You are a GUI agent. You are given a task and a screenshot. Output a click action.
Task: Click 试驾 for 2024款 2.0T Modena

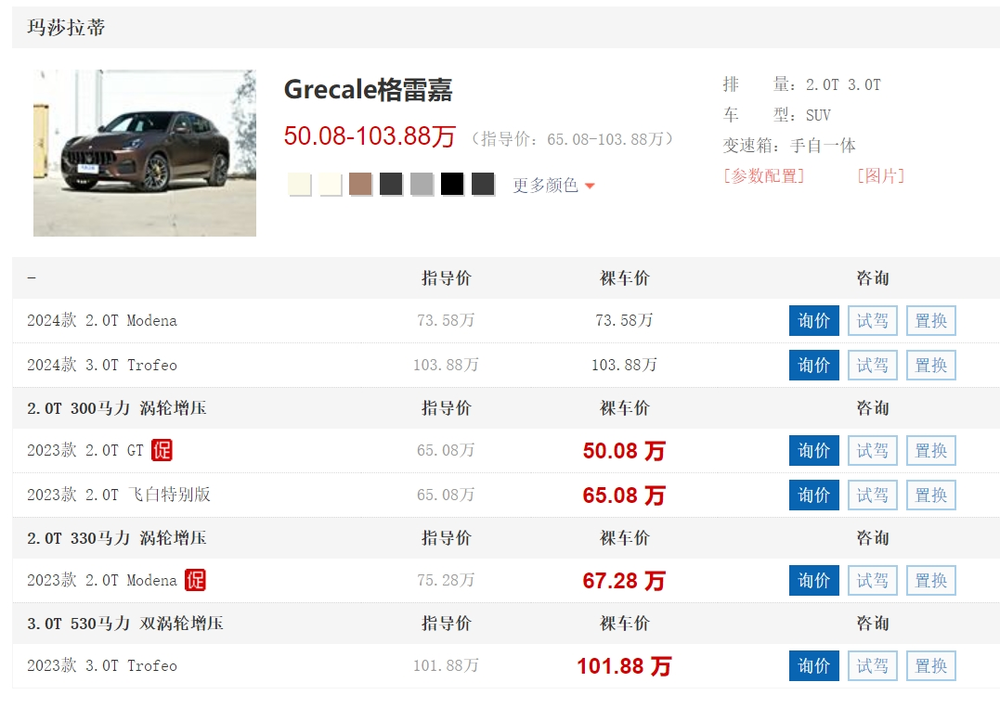click(x=872, y=320)
